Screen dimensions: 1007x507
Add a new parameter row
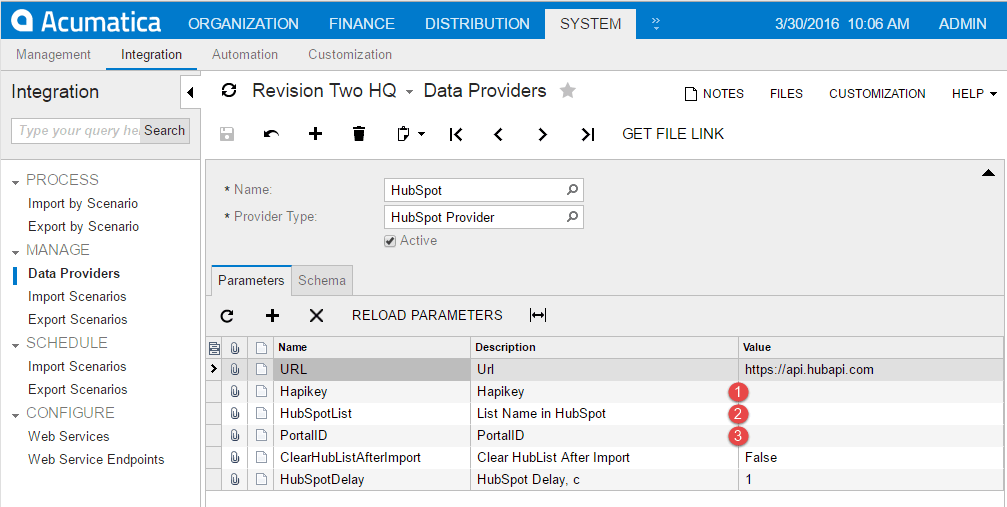pos(272,316)
